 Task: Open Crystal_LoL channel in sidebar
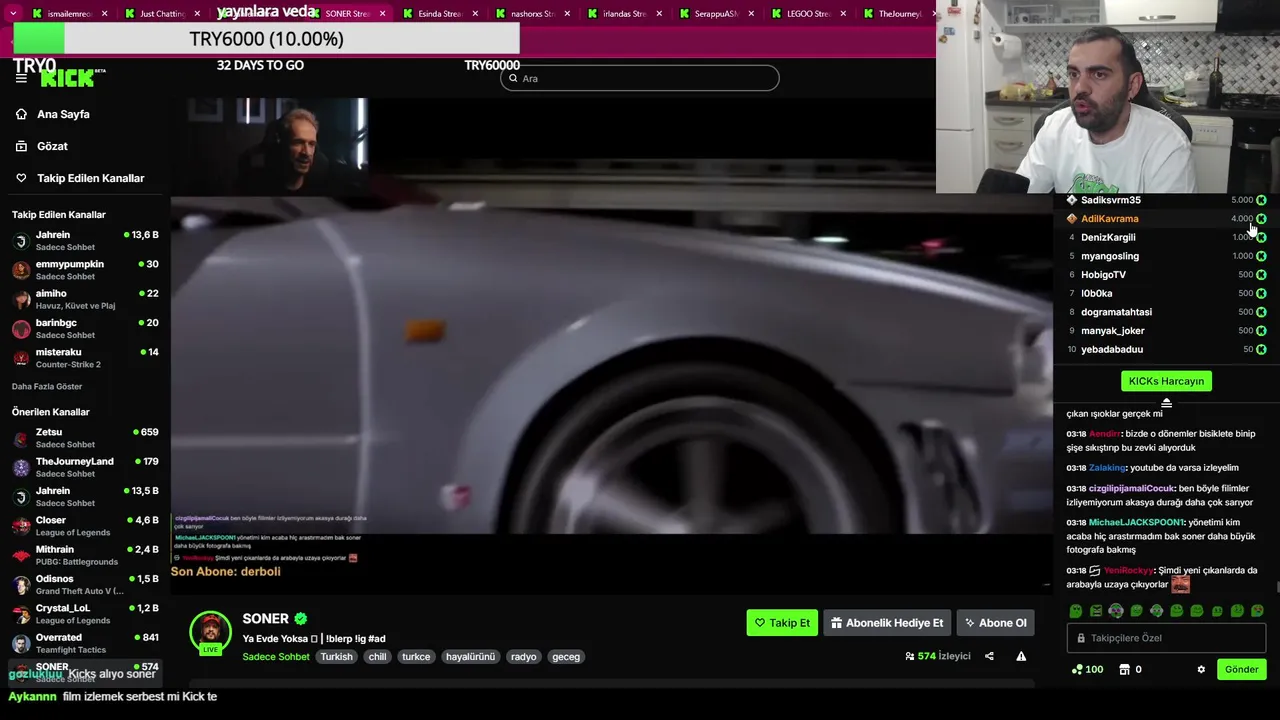pos(85,614)
